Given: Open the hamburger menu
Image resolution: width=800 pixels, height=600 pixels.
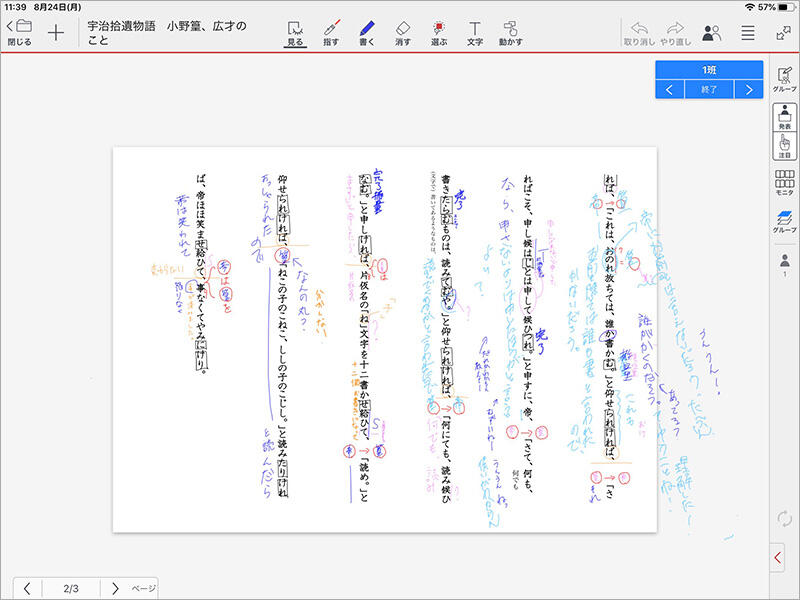Looking at the screenshot, I should pos(746,31).
